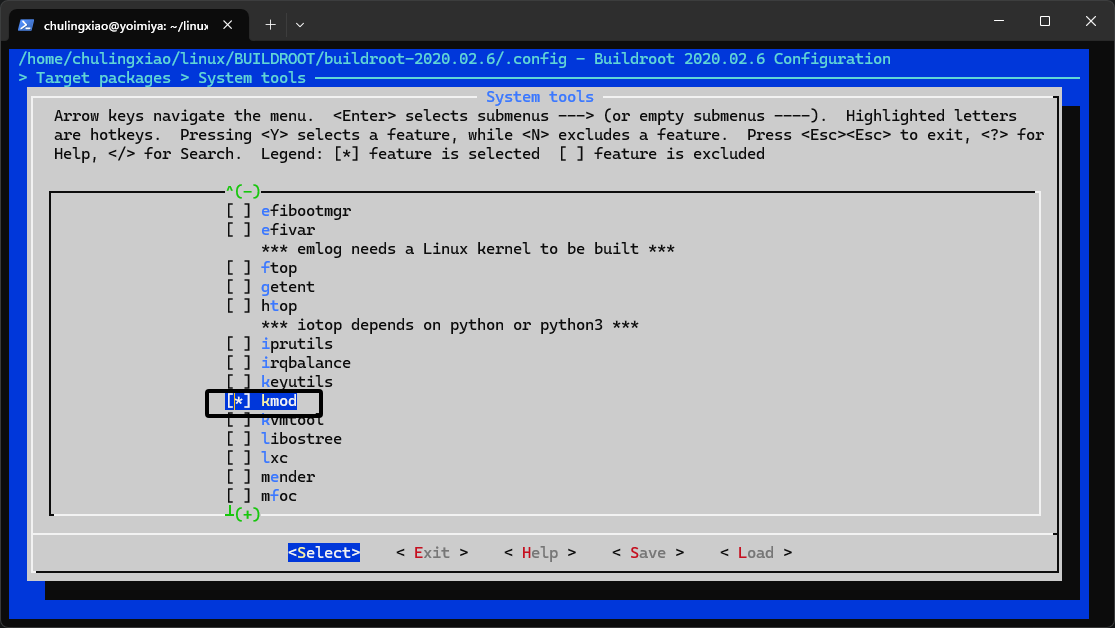1115x628 pixels.
Task: Toggle the htop checkbox
Action: tap(238, 307)
